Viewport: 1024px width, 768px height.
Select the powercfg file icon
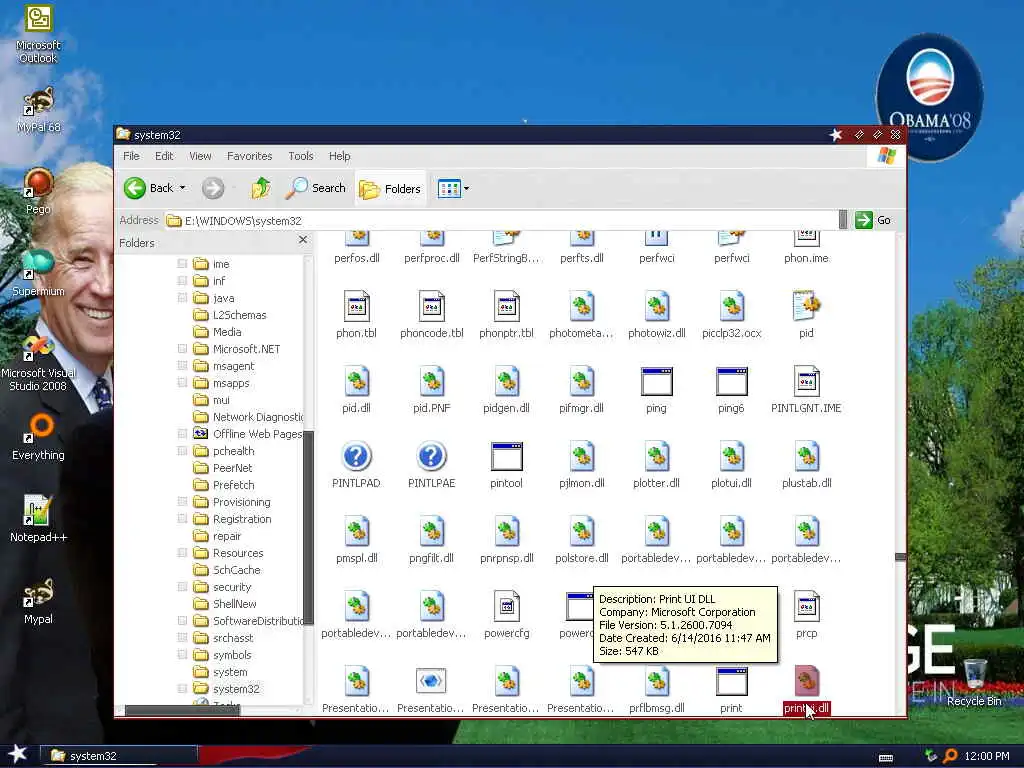click(x=506, y=615)
